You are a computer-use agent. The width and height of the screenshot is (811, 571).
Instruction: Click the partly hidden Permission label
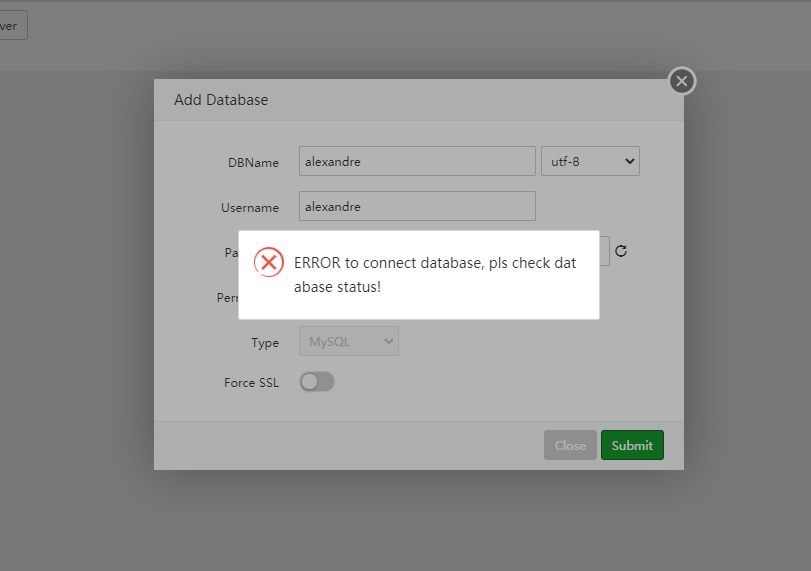tap(227, 298)
